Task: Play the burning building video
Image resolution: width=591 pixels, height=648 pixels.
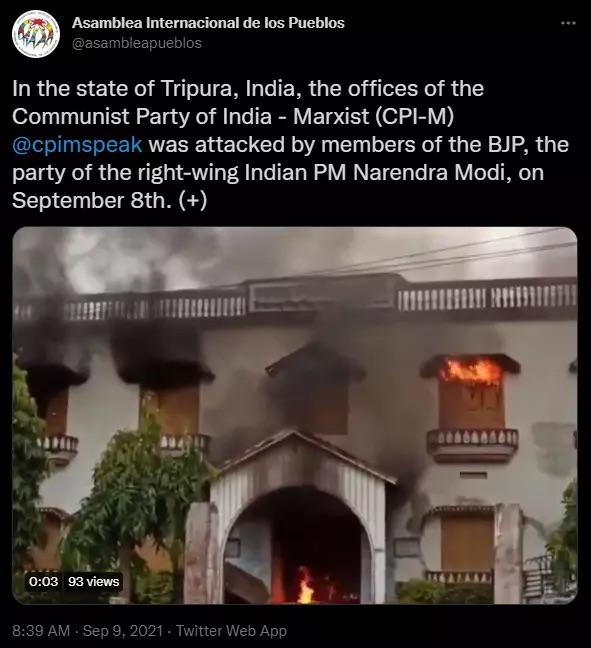Action: 295,415
